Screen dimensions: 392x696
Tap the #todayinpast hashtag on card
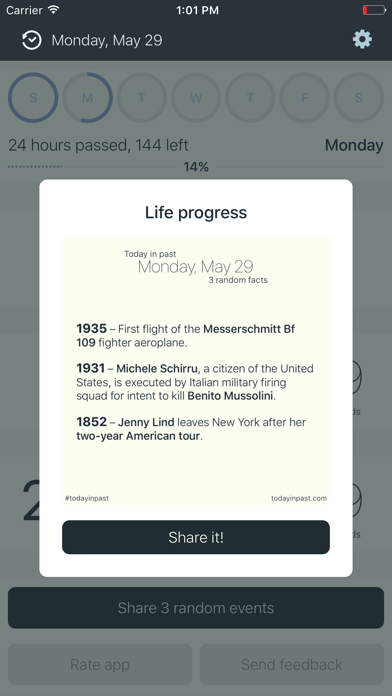87,498
